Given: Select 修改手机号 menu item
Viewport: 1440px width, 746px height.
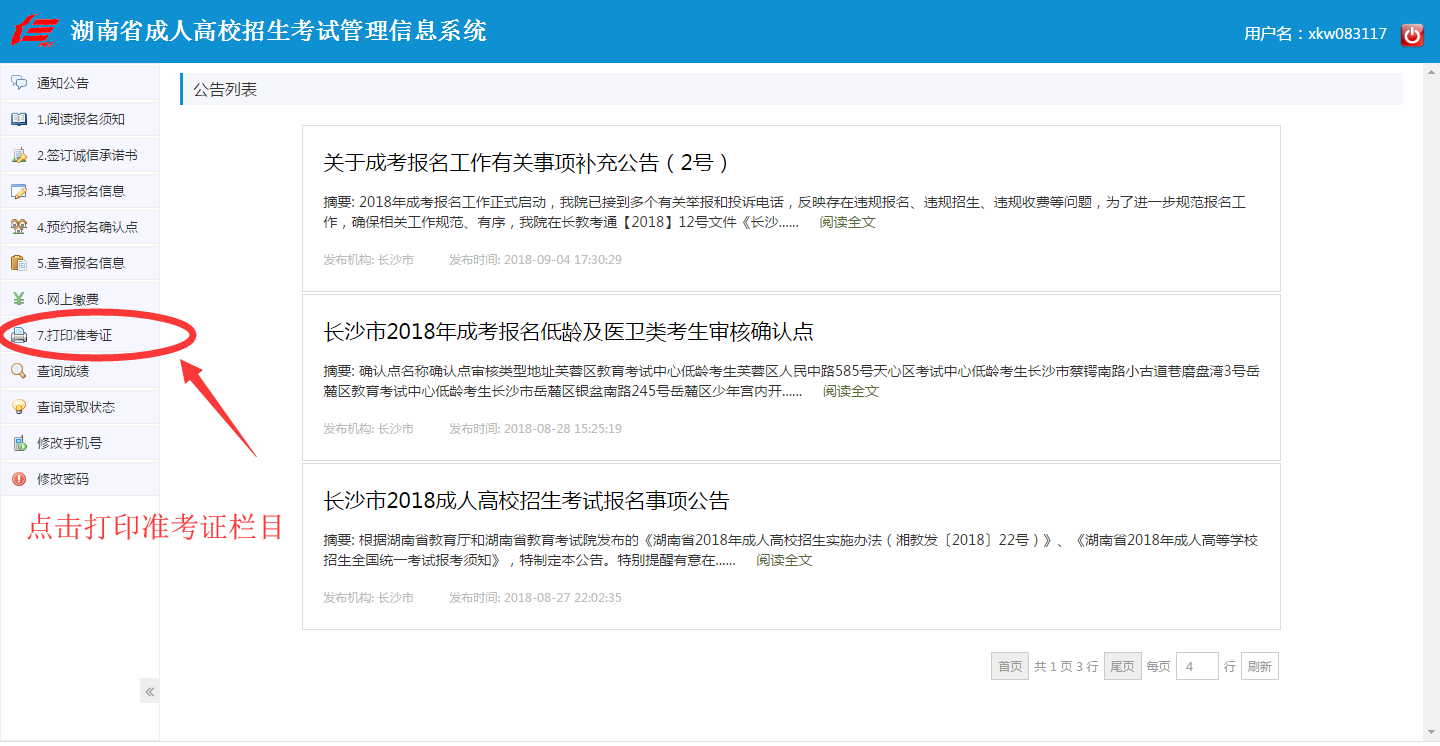Looking at the screenshot, I should pos(80,443).
